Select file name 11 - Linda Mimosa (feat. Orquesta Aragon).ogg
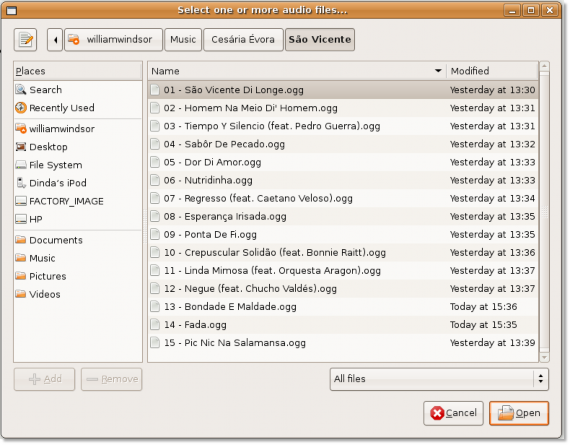 tap(272, 270)
